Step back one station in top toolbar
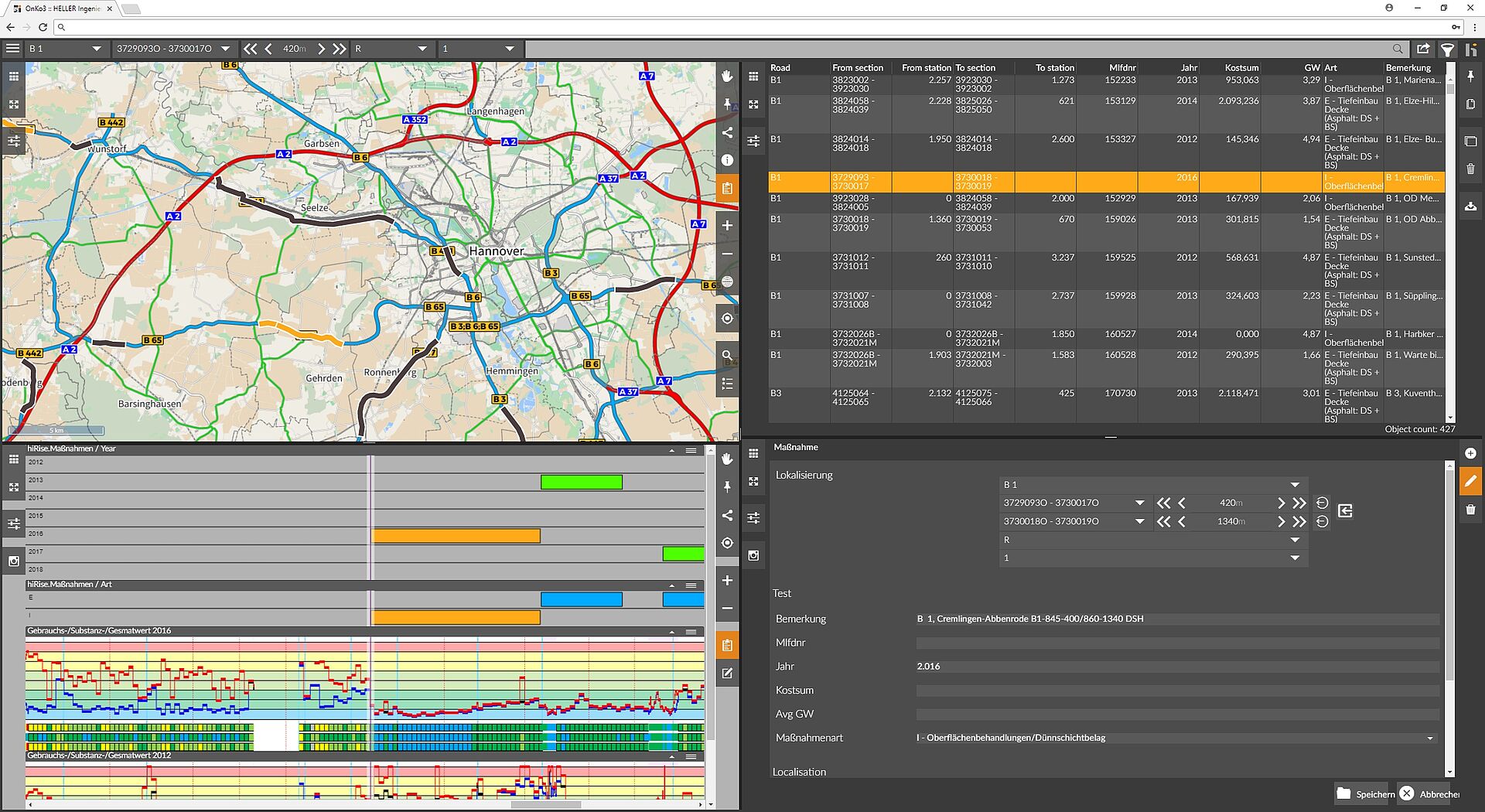The image size is (1485, 812). coord(268,48)
